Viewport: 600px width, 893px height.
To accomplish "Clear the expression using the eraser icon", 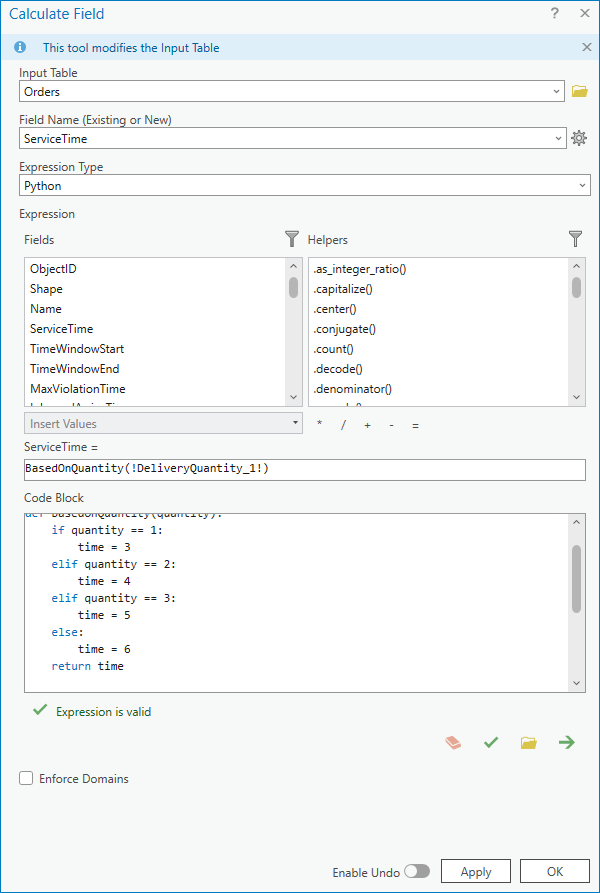I will point(452,742).
